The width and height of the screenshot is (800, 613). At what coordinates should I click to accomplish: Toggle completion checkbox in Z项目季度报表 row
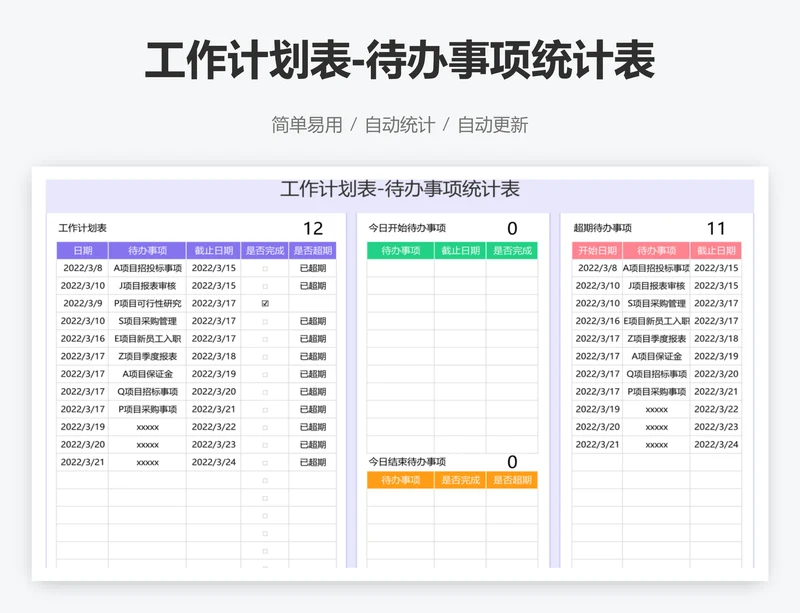tap(265, 356)
